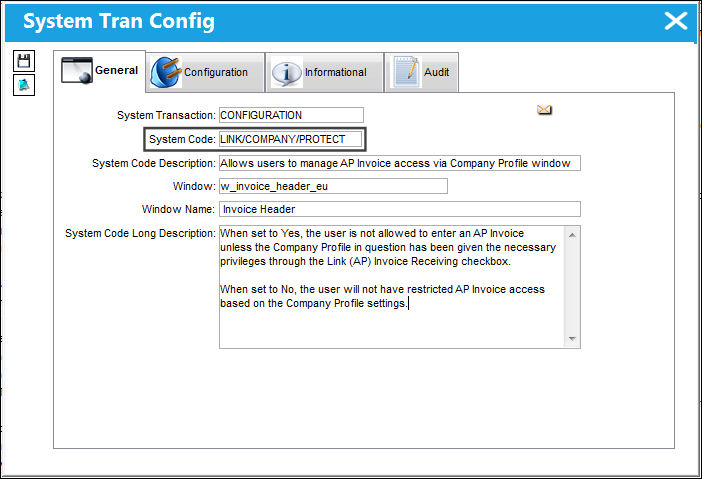Viewport: 702px width, 479px height.
Task: Click the System Transaction field
Action: click(x=291, y=115)
